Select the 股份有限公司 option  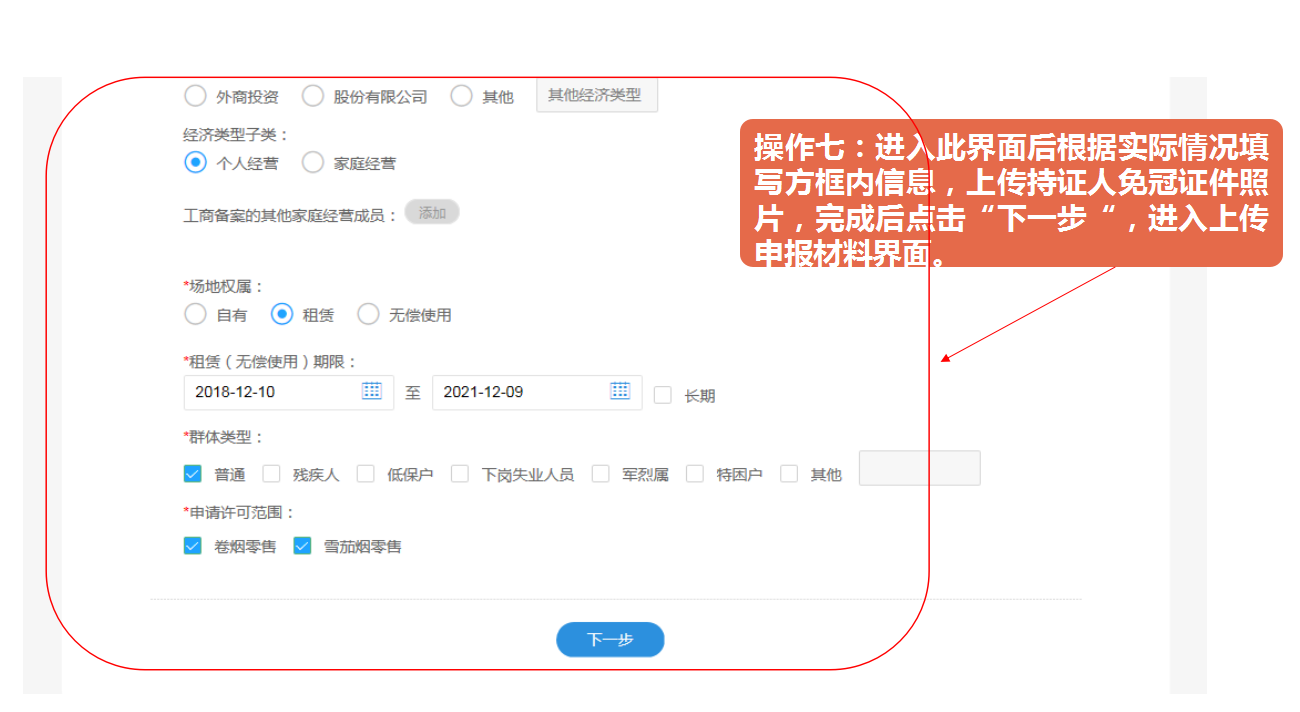tap(313, 96)
